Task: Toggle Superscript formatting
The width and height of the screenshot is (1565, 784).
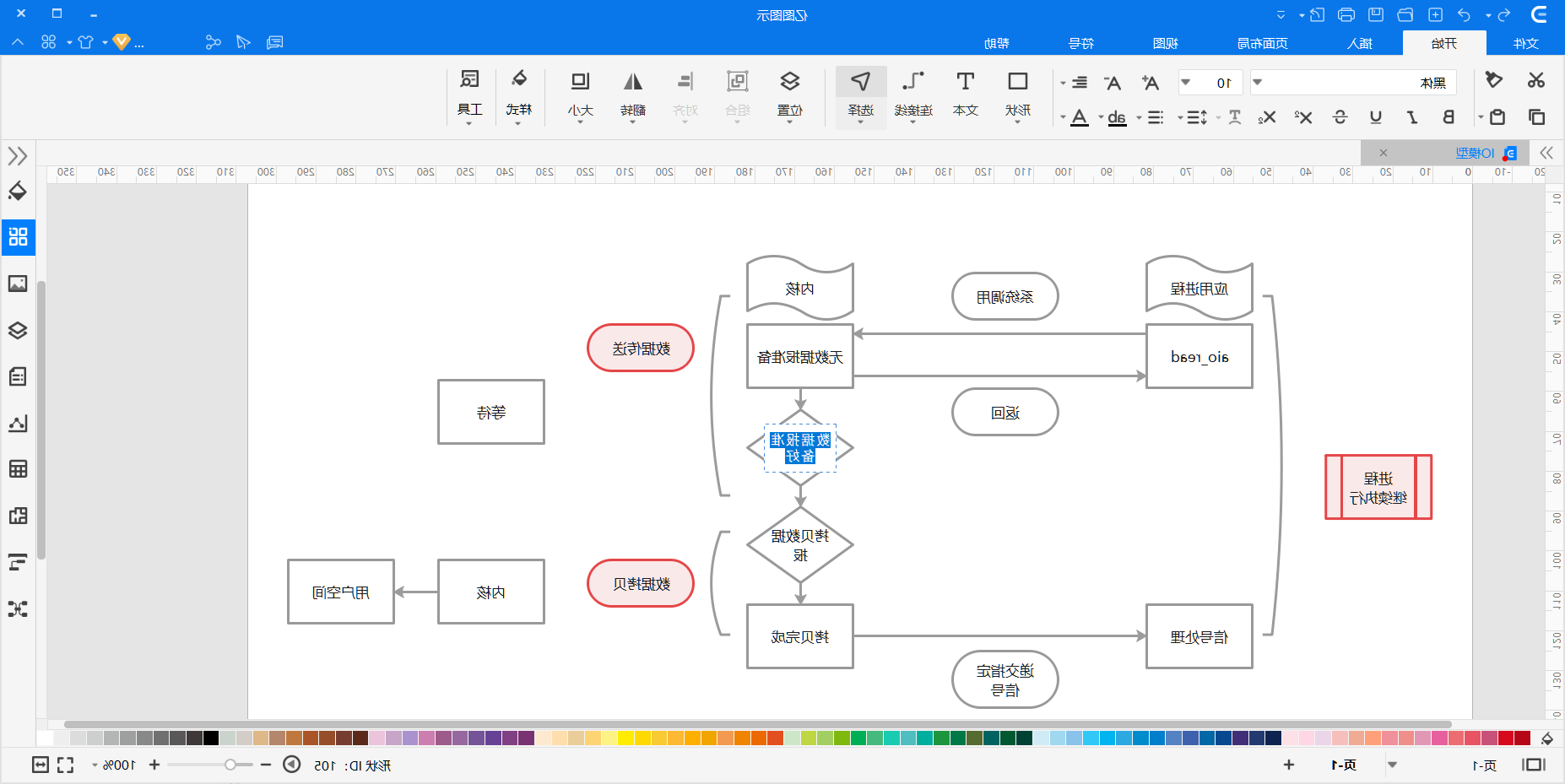Action: (x=1303, y=117)
